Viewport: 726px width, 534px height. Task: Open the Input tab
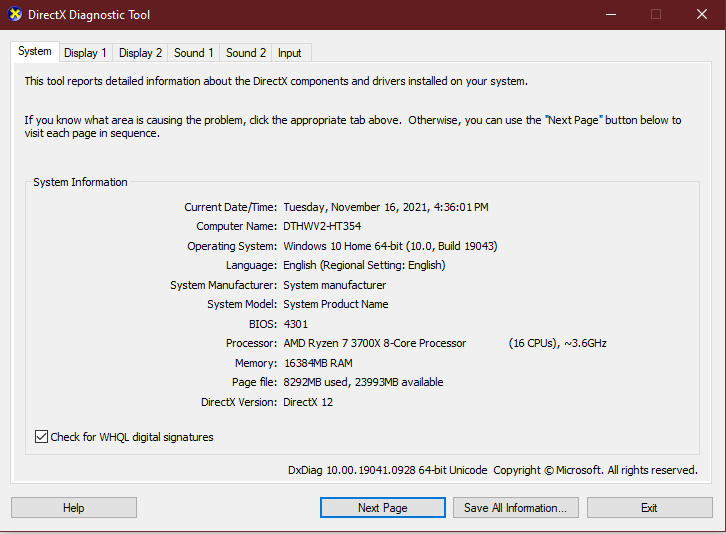289,53
